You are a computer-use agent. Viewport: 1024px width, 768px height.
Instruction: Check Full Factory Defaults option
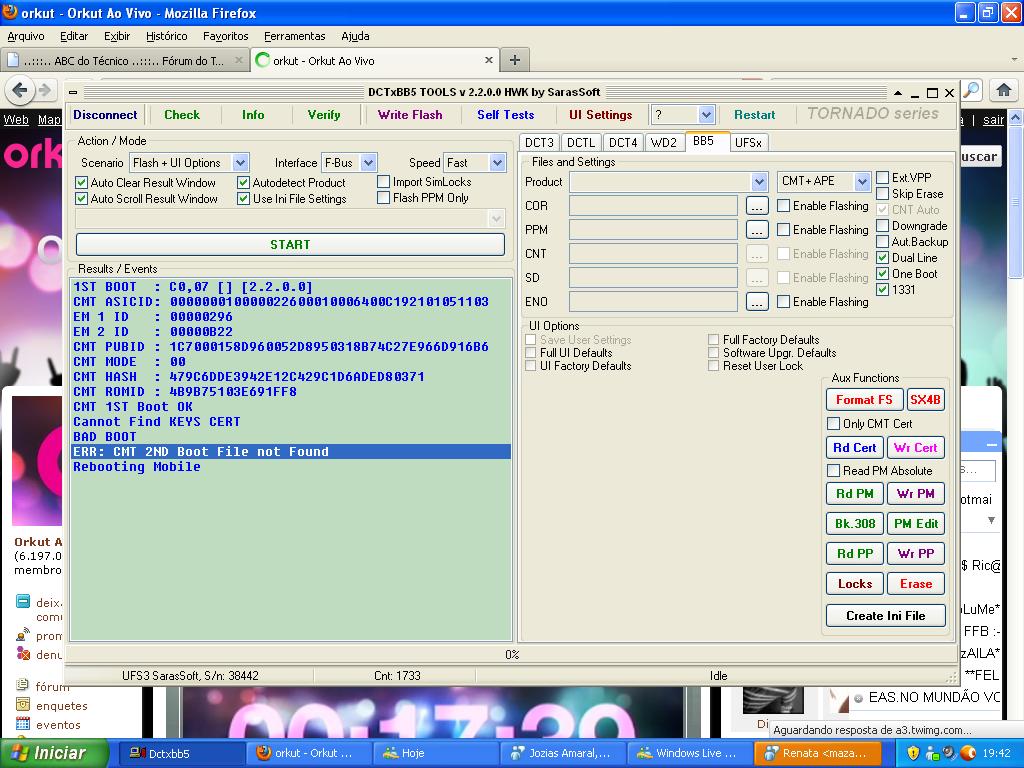(x=713, y=340)
